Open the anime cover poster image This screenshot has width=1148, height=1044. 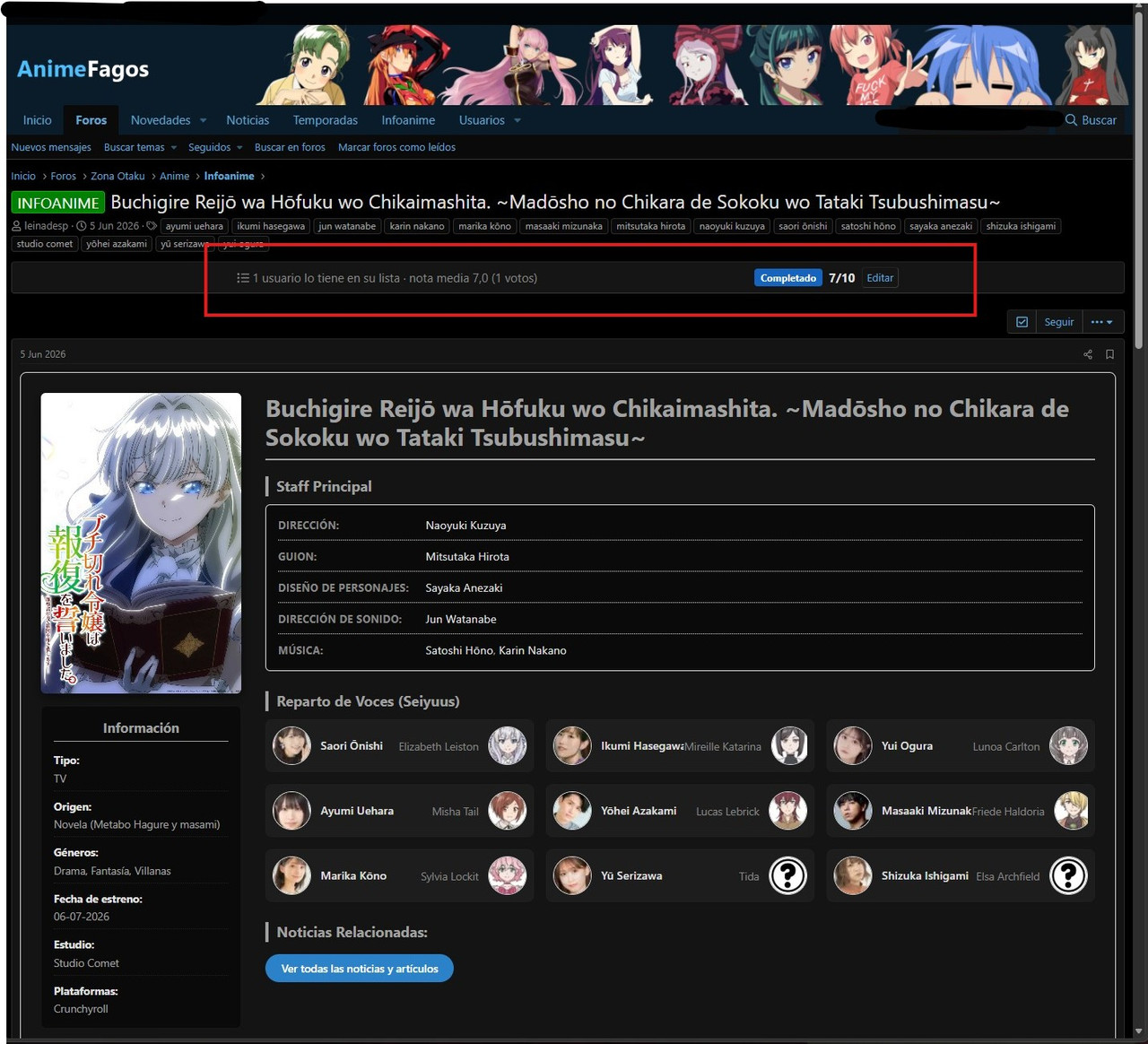[x=141, y=543]
